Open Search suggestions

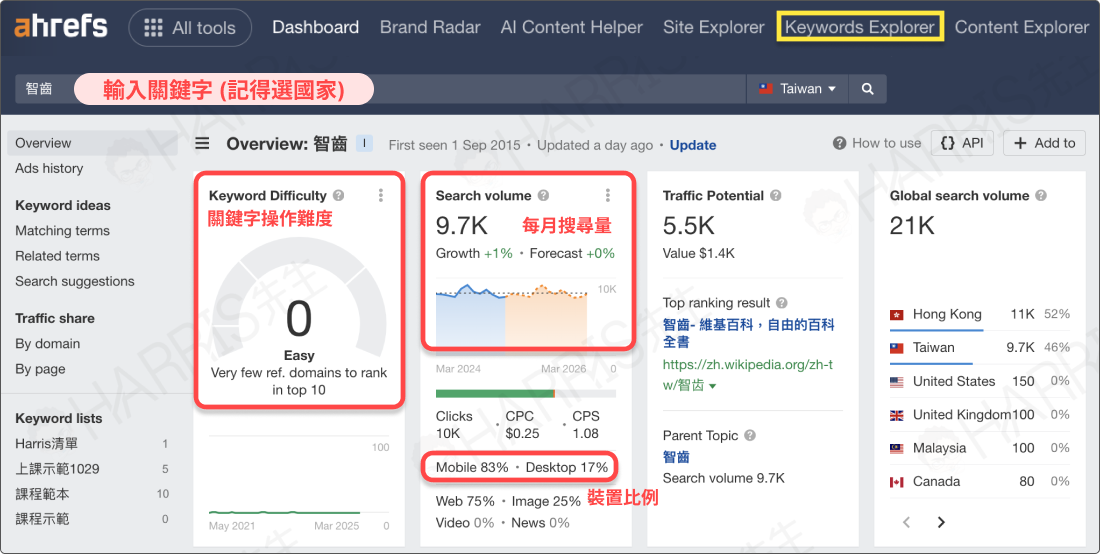click(75, 281)
